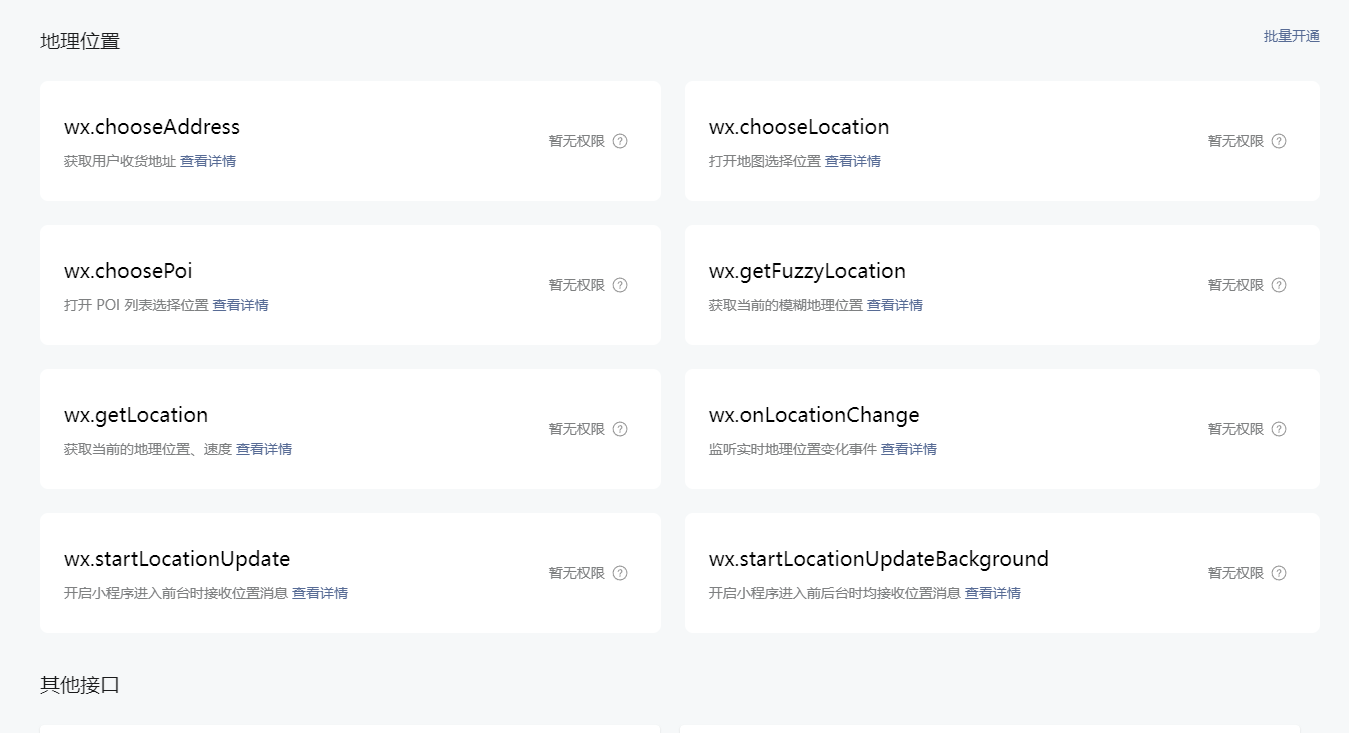Viewport: 1349px width, 733px height.
Task: Click 暂无权限 status in wx.getLocation card
Action: coord(577,429)
